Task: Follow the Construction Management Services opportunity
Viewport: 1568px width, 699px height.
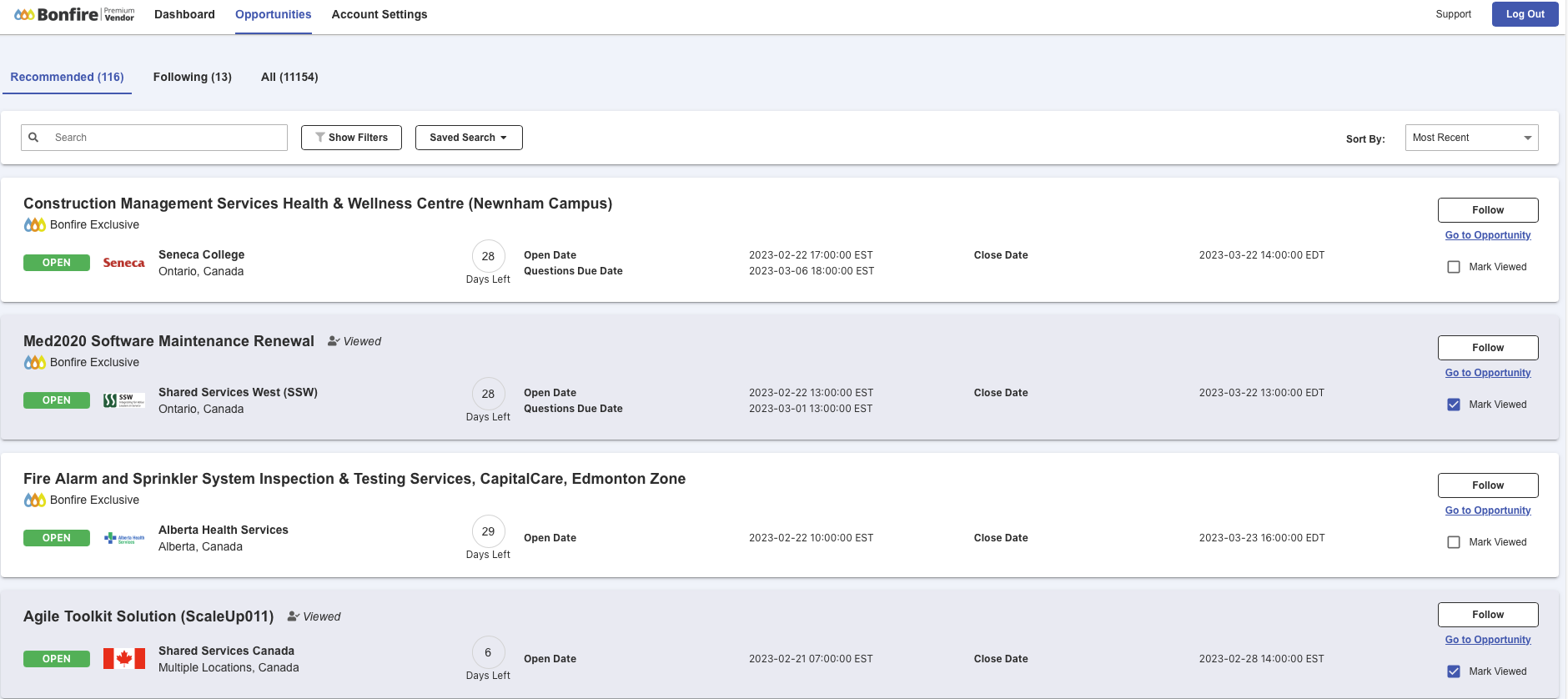Action: pos(1488,210)
